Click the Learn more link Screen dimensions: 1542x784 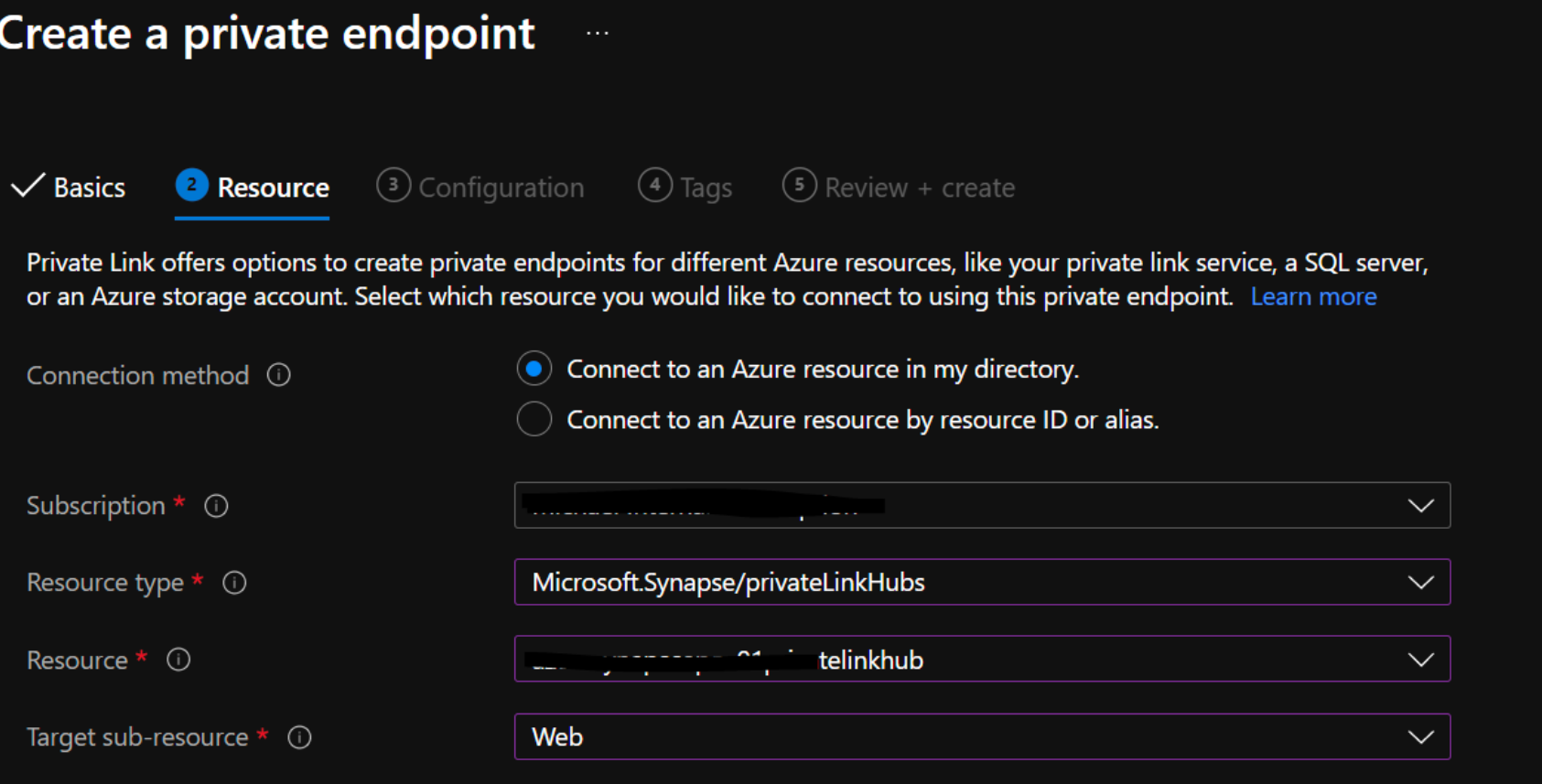(1313, 296)
